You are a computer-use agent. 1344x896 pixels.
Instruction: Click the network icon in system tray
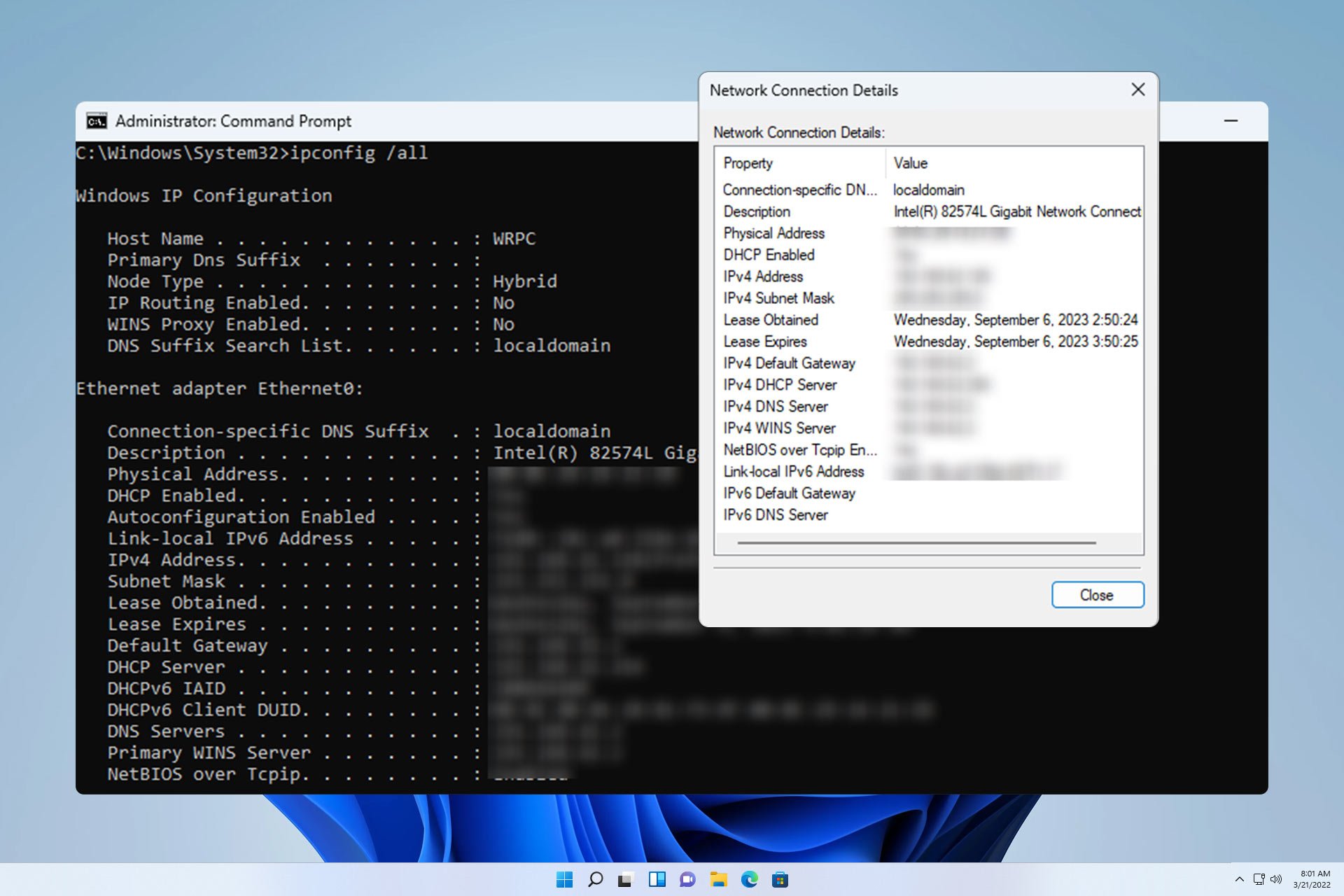pyautogui.click(x=1257, y=880)
